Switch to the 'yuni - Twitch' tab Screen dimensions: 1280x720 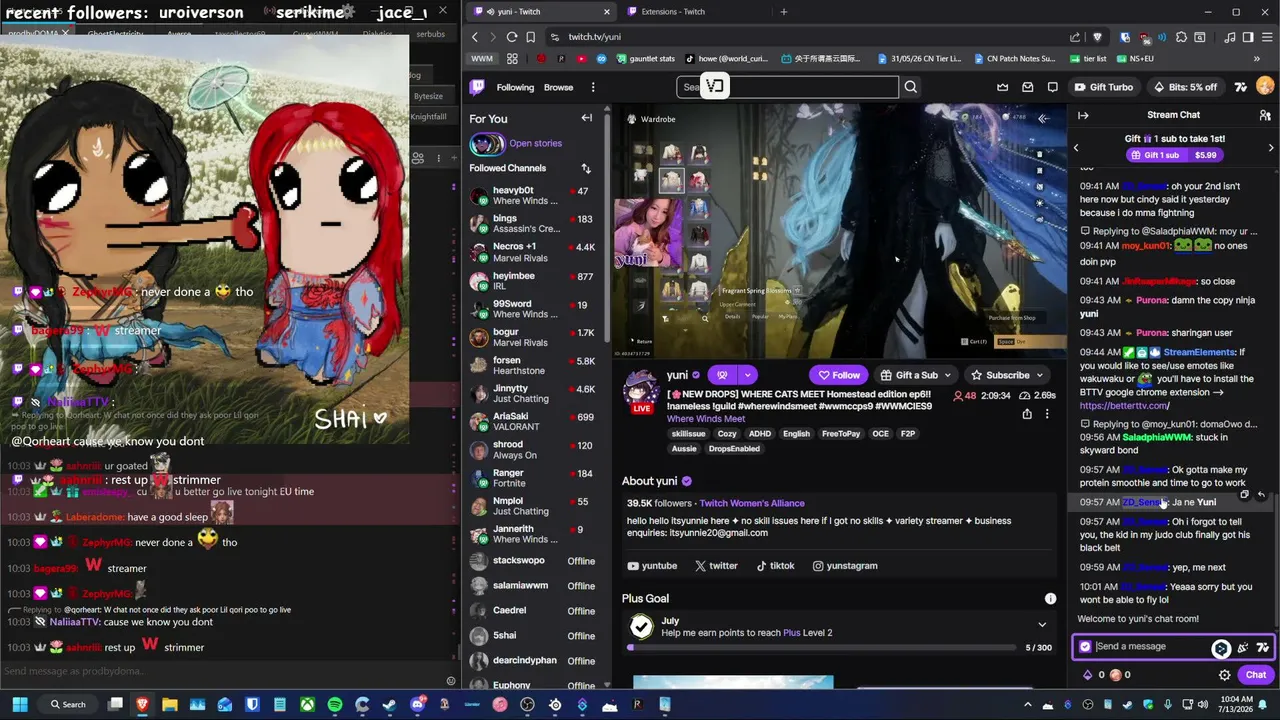(x=539, y=12)
